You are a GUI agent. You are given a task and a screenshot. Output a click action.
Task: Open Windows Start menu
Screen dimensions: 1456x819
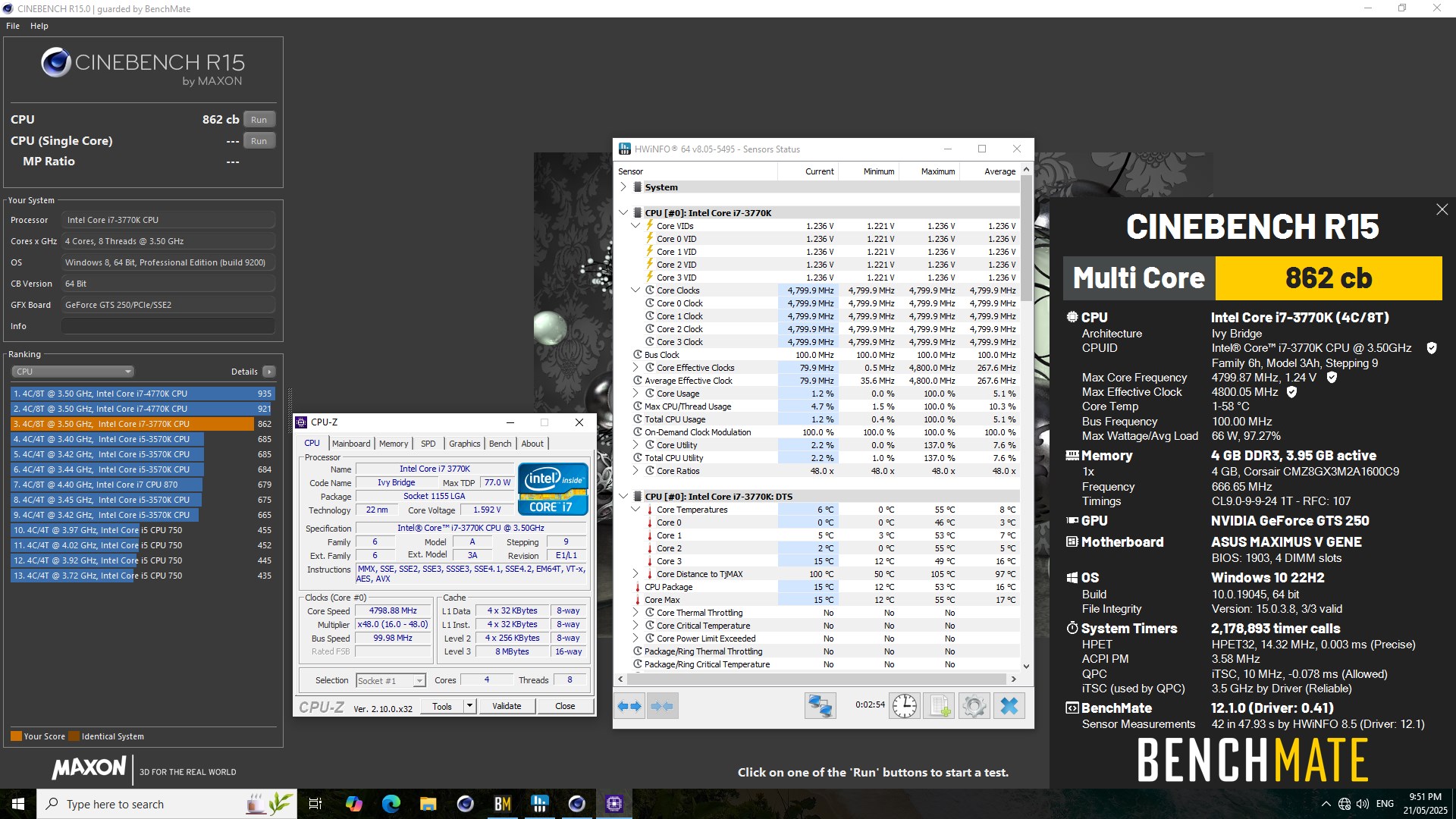(18, 804)
